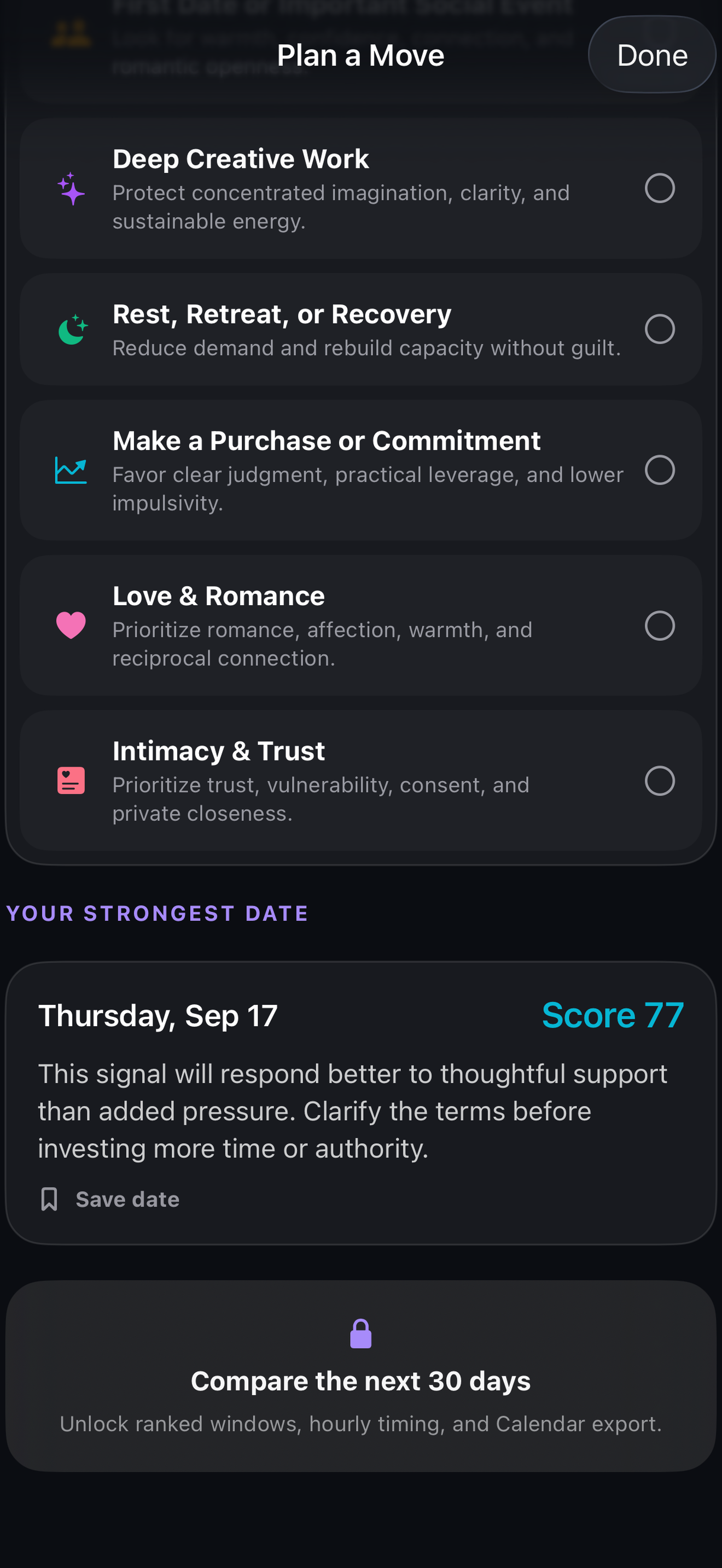Tap the purple lock icon

tap(361, 1333)
